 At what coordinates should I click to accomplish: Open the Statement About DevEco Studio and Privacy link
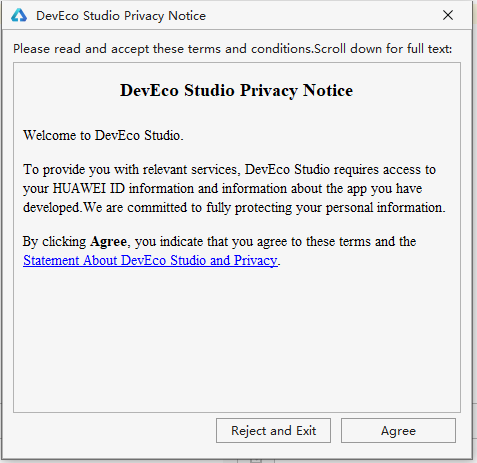(150, 260)
